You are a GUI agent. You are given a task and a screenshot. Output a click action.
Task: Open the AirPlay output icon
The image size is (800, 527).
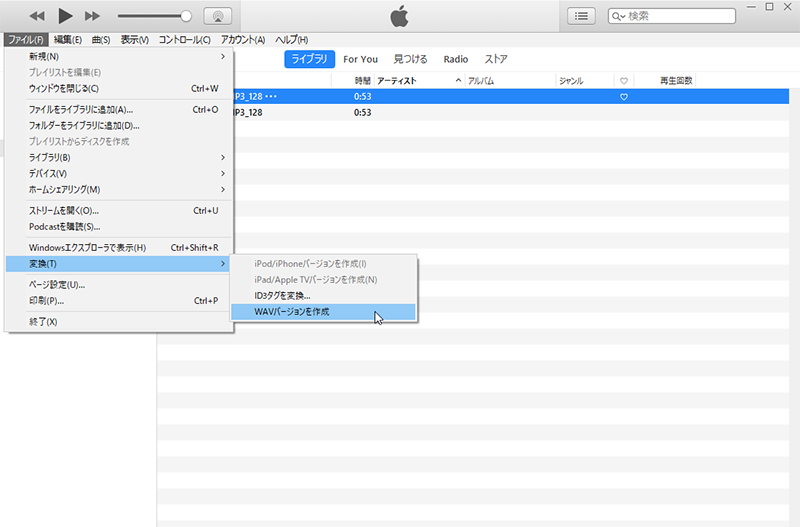point(218,16)
